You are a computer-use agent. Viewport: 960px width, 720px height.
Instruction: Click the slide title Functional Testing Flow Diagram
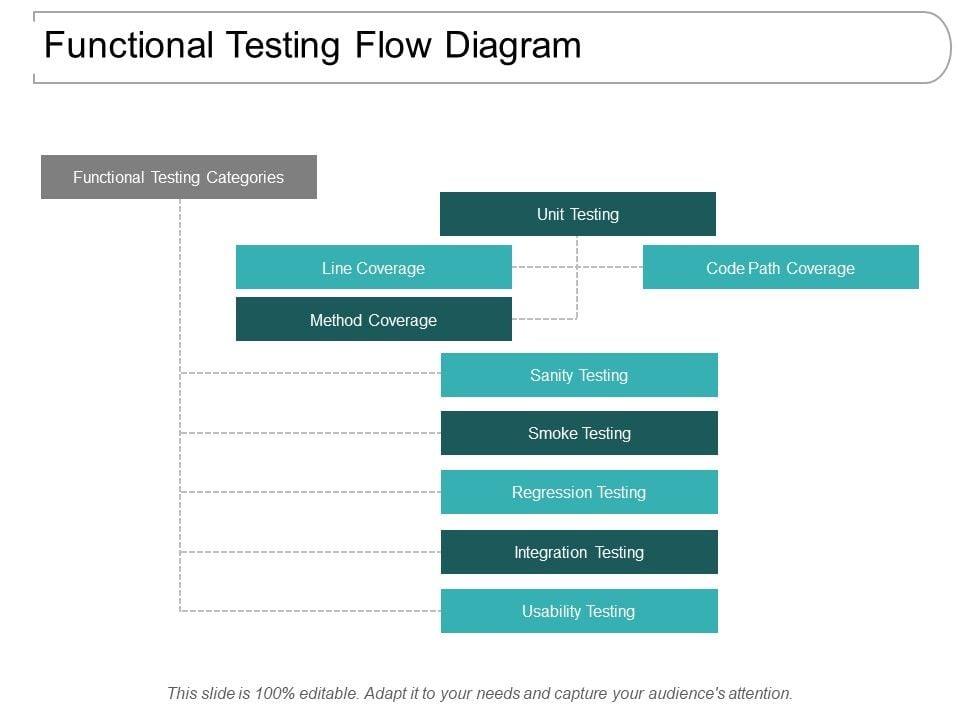tap(313, 46)
